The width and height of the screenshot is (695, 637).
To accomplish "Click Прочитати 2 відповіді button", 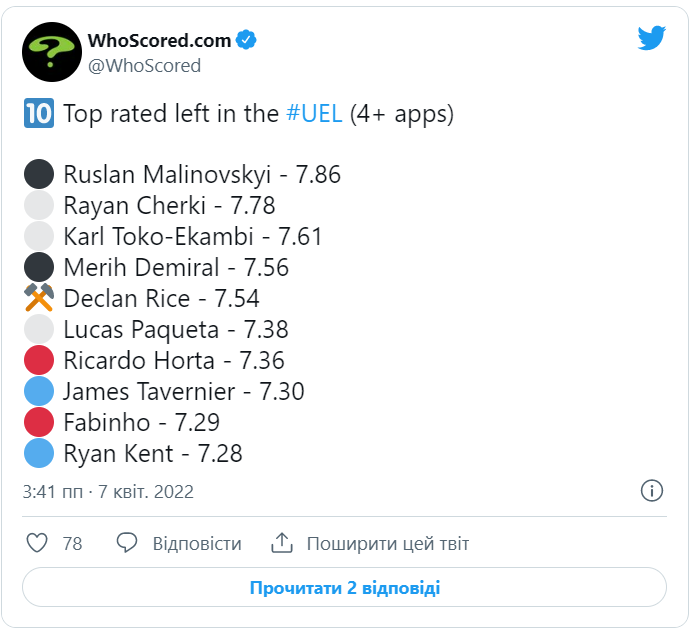I will (x=345, y=588).
